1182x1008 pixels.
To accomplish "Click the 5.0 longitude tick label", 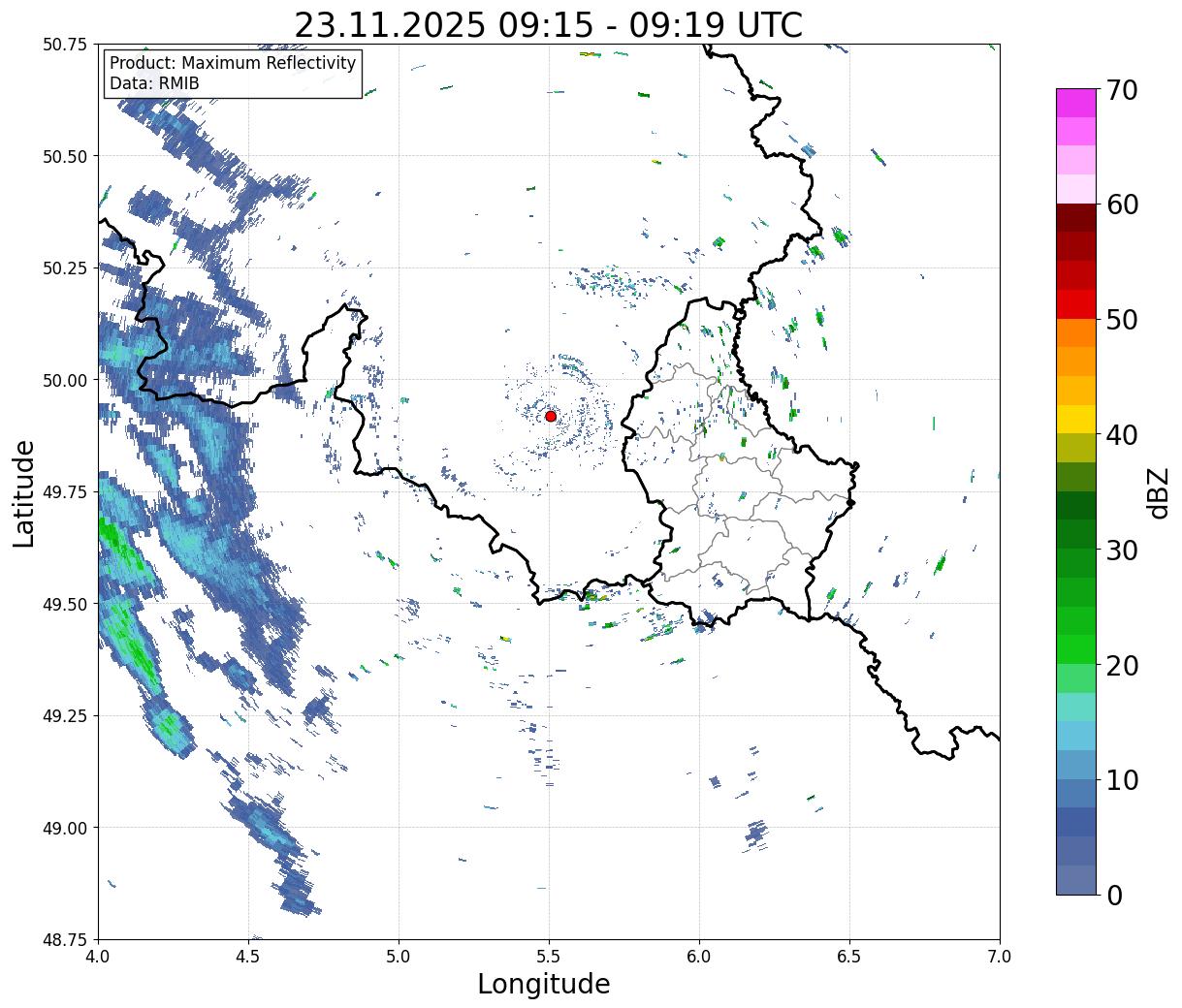I will coord(399,957).
